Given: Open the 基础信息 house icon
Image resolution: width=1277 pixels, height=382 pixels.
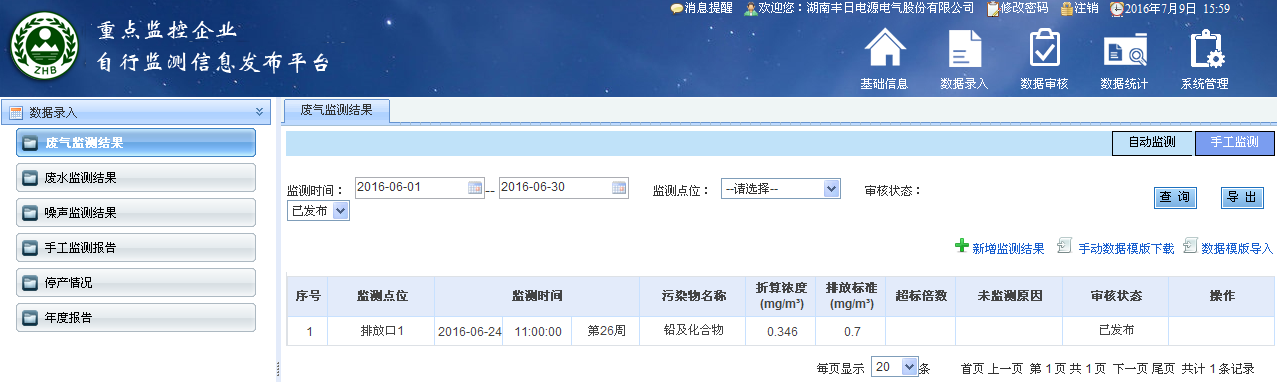Looking at the screenshot, I should pyautogui.click(x=884, y=49).
